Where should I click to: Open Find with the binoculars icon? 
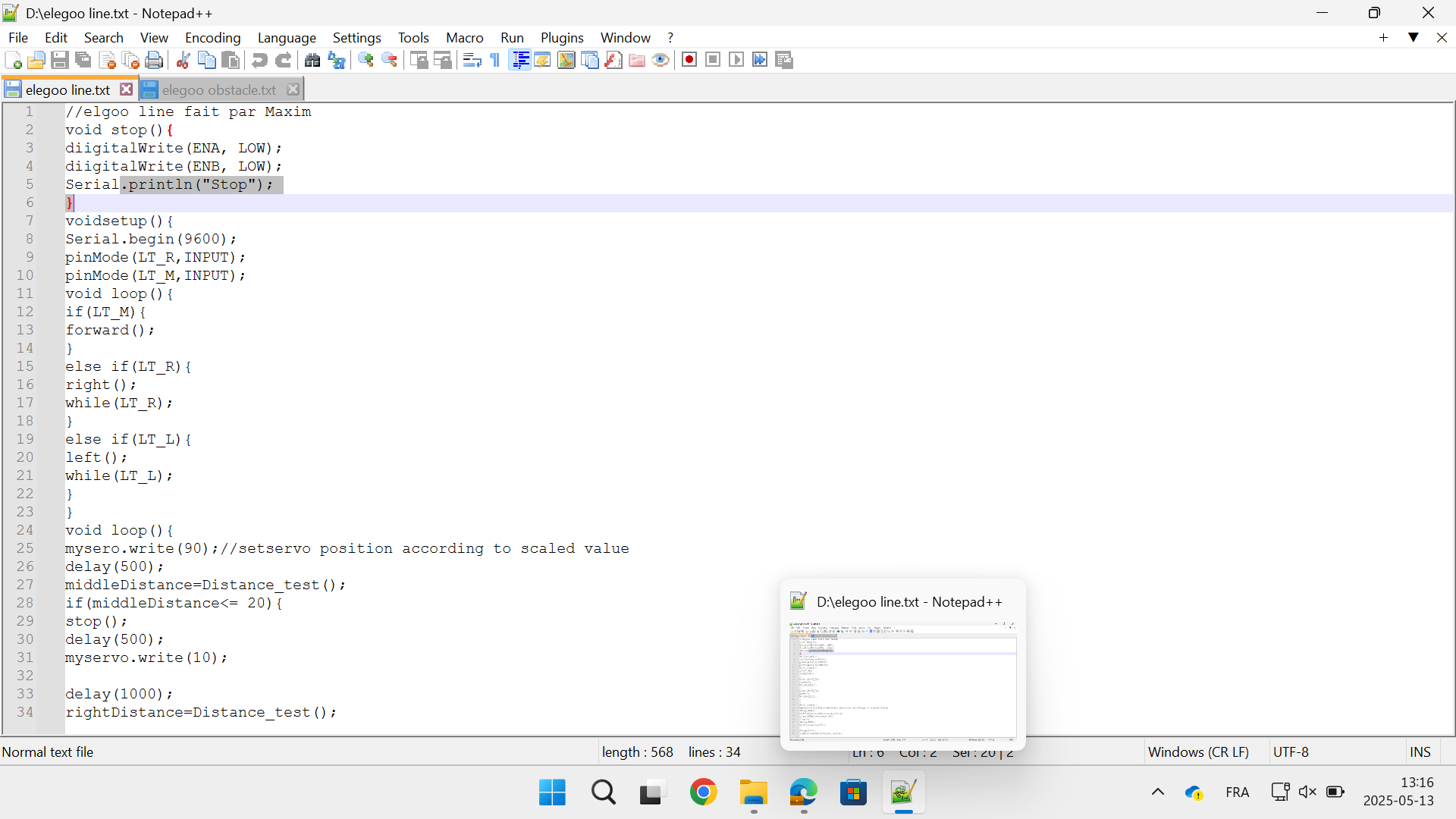tap(312, 60)
